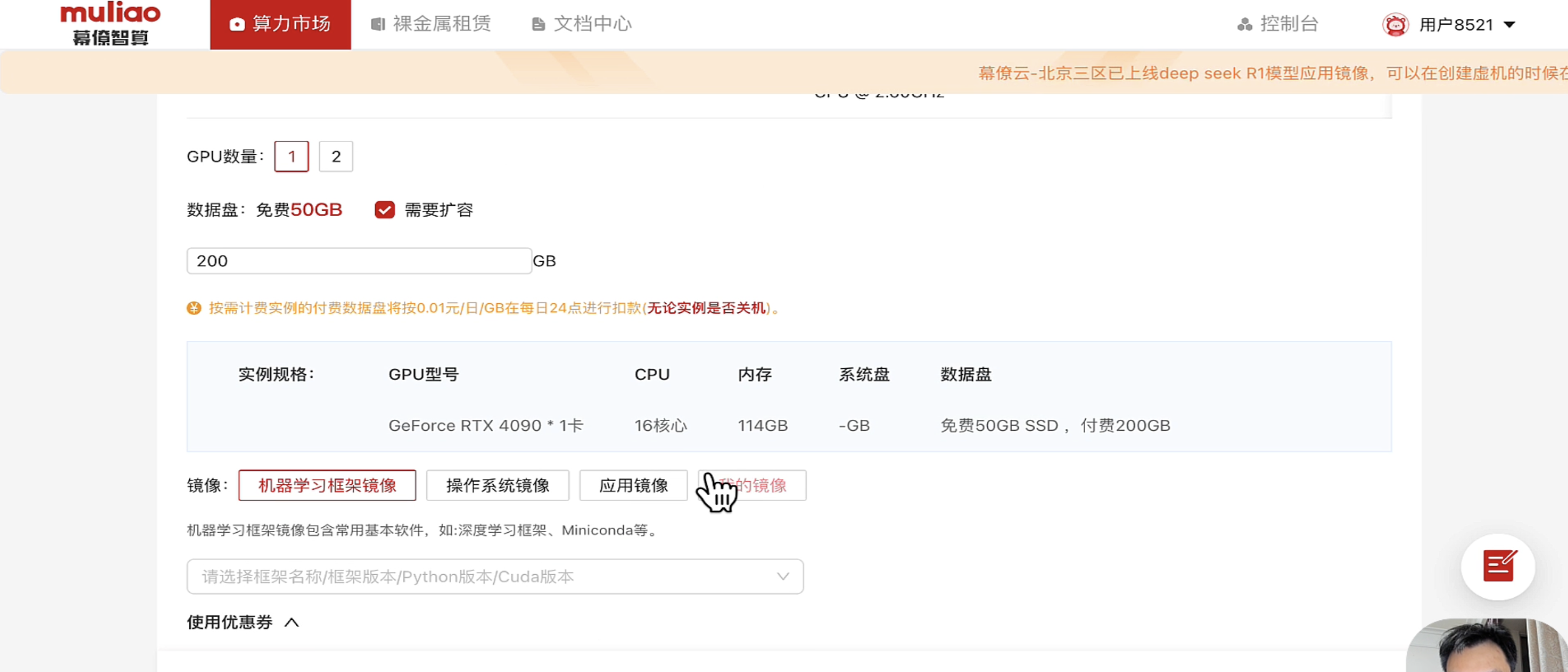Uncheck the 需要扩容 checkbox
The height and width of the screenshot is (672, 1568).
click(384, 210)
